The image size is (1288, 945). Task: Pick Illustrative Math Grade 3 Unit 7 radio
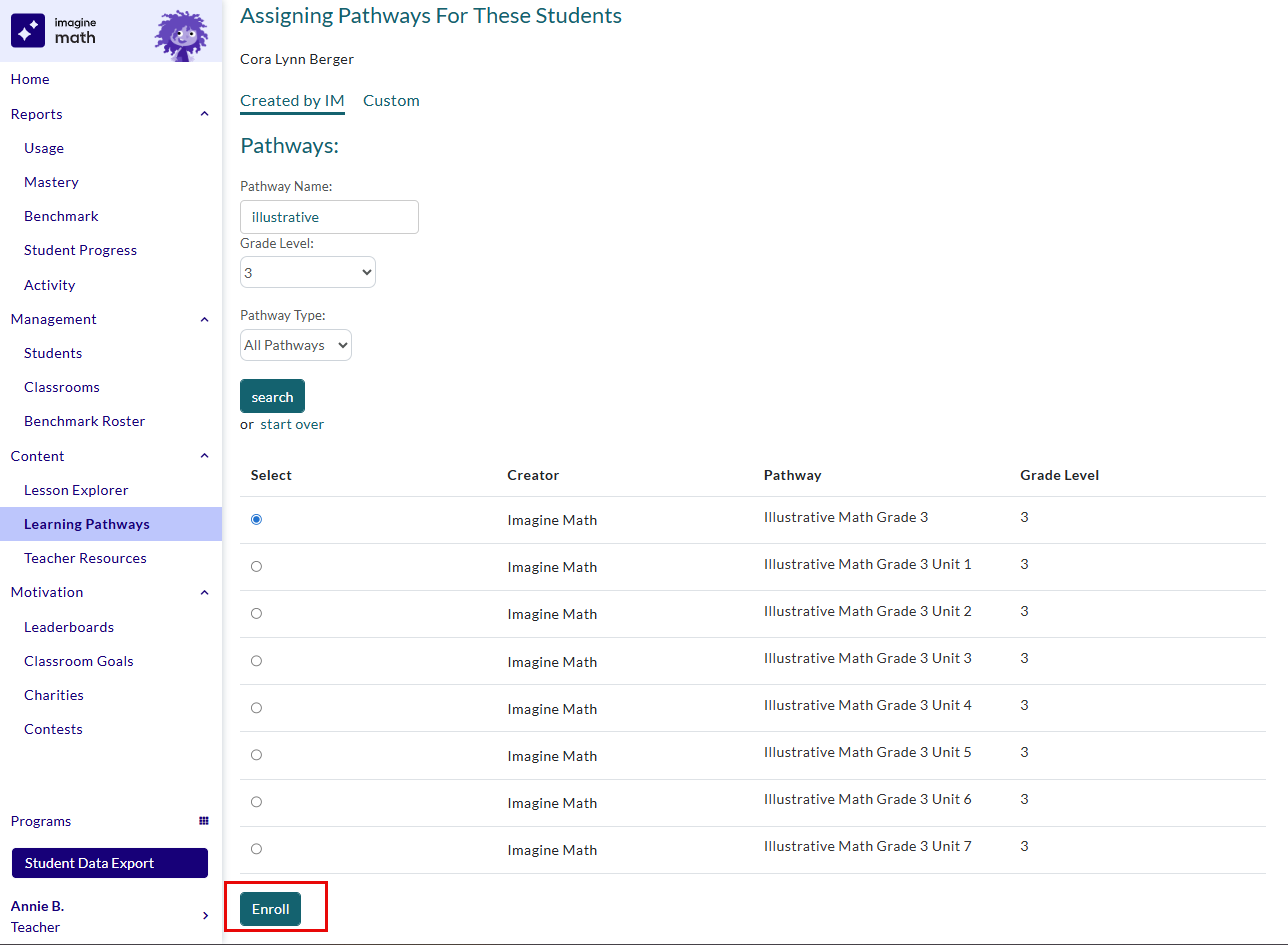(x=257, y=849)
